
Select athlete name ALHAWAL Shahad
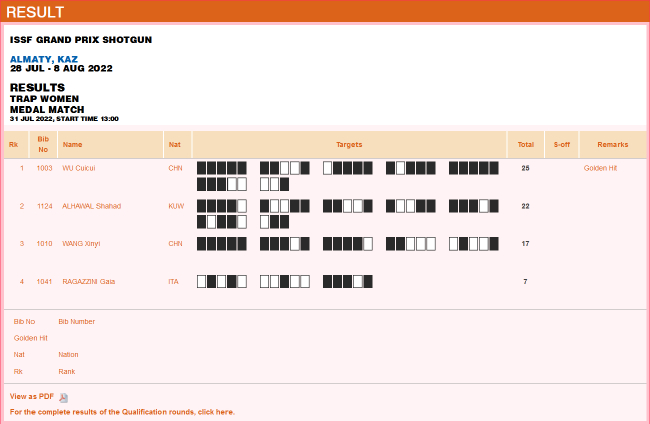pos(92,206)
